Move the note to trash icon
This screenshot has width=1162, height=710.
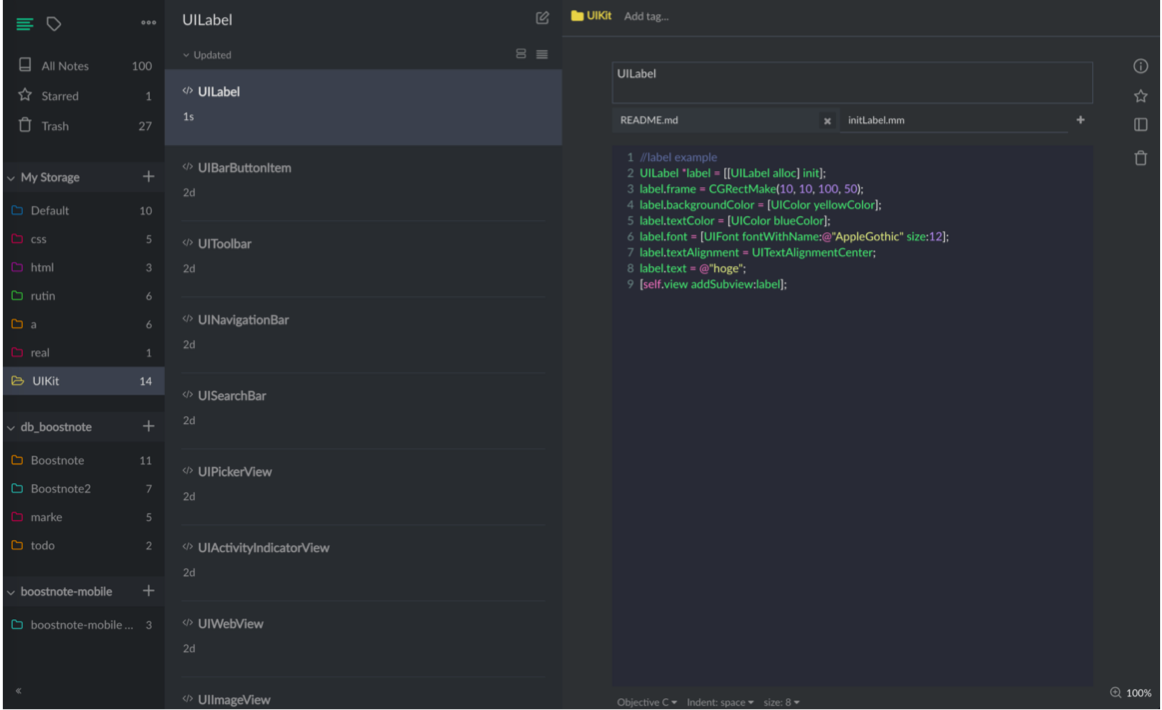1140,158
